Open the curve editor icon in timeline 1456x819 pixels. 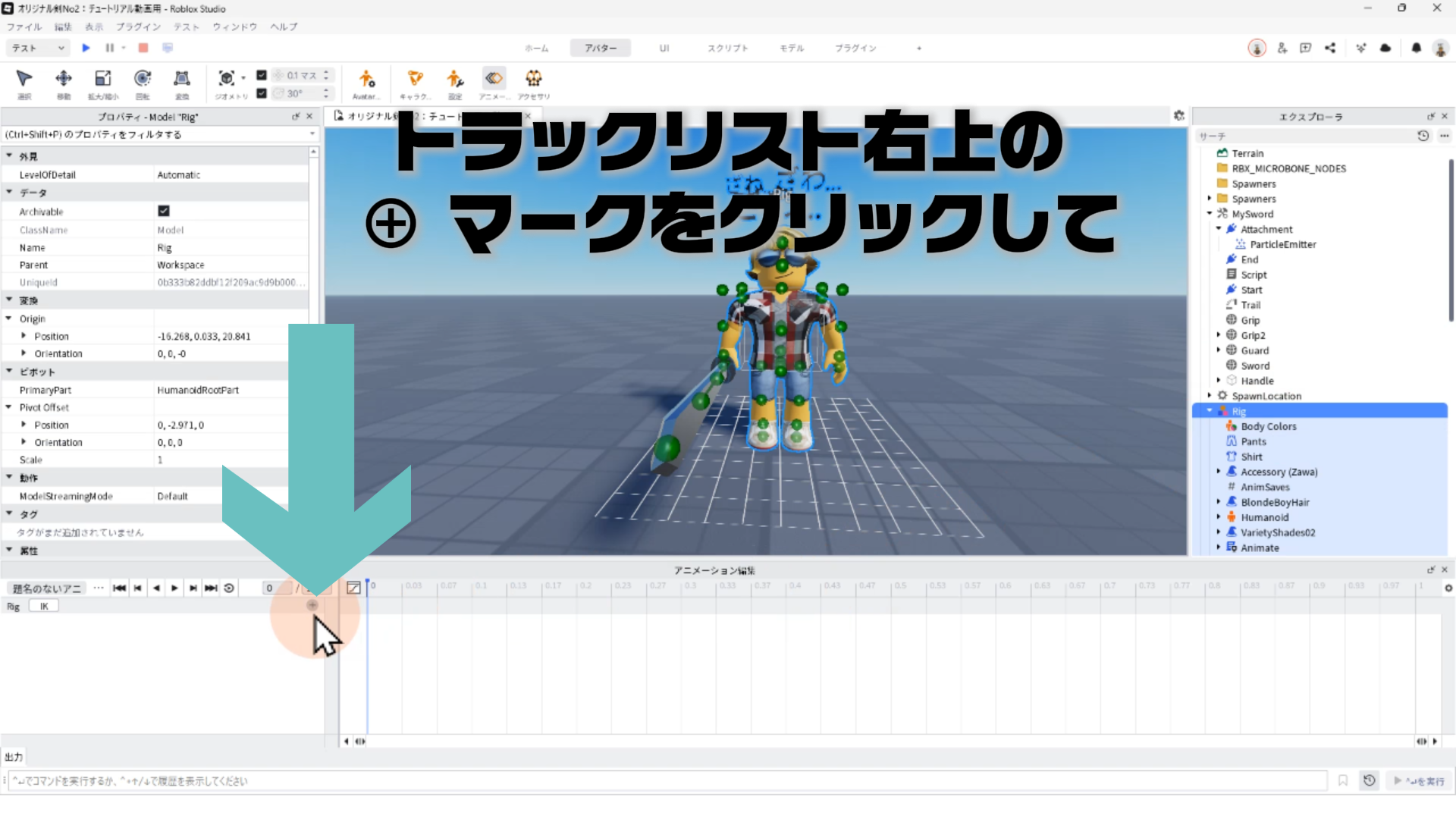[353, 588]
